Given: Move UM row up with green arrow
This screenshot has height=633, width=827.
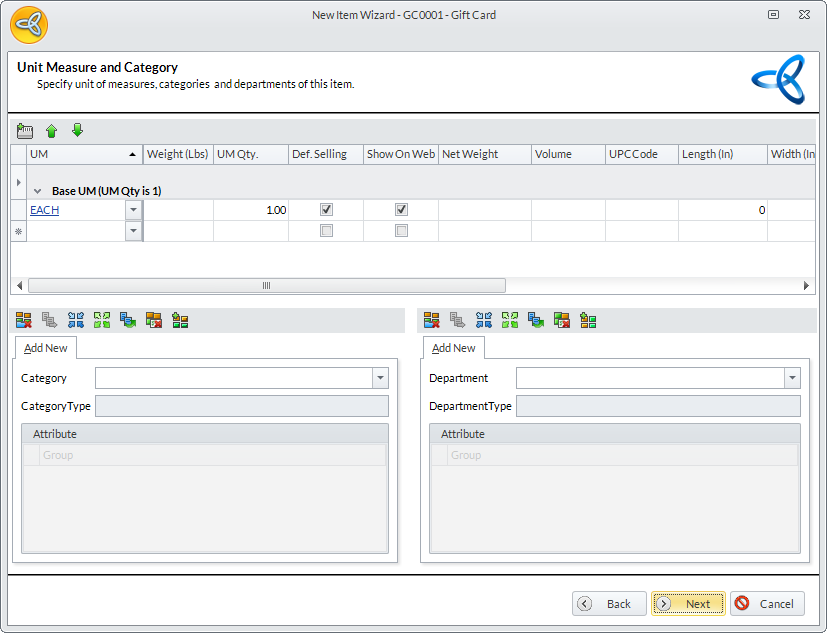Looking at the screenshot, I should click(x=52, y=131).
